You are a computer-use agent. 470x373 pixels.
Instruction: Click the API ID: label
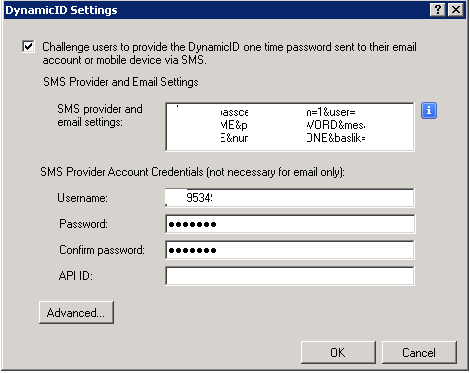tap(75, 276)
